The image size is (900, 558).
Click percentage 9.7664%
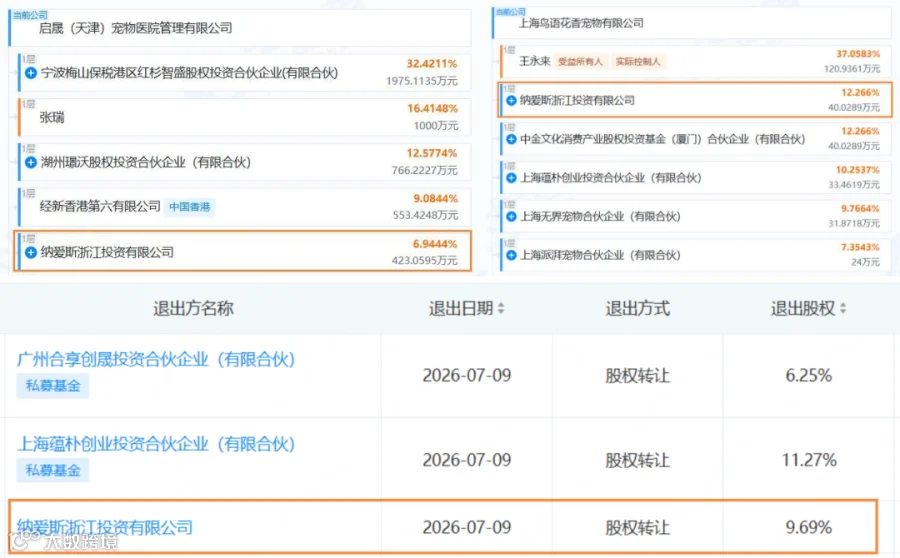click(x=860, y=208)
